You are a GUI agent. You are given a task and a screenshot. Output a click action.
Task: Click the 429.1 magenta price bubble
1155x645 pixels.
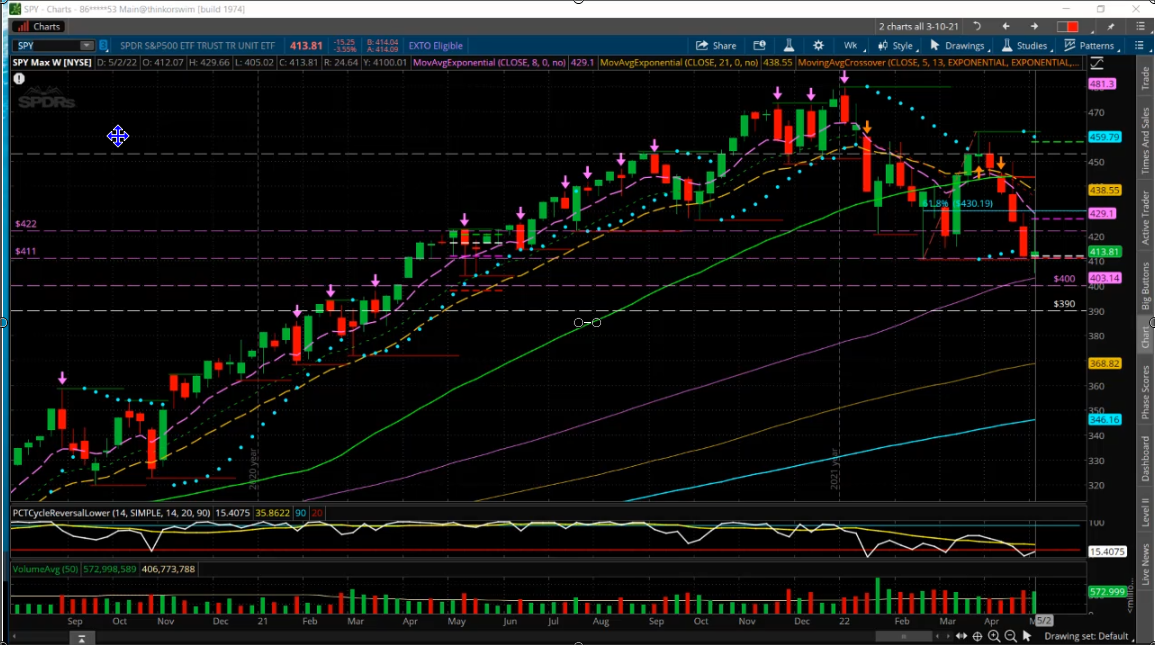coord(1102,214)
